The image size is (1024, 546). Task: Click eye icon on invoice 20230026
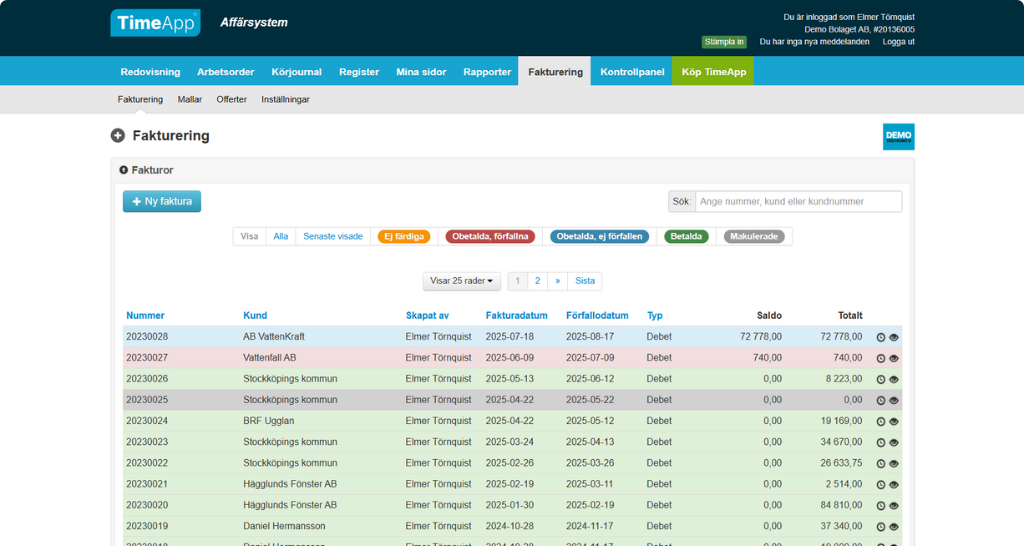tap(894, 379)
